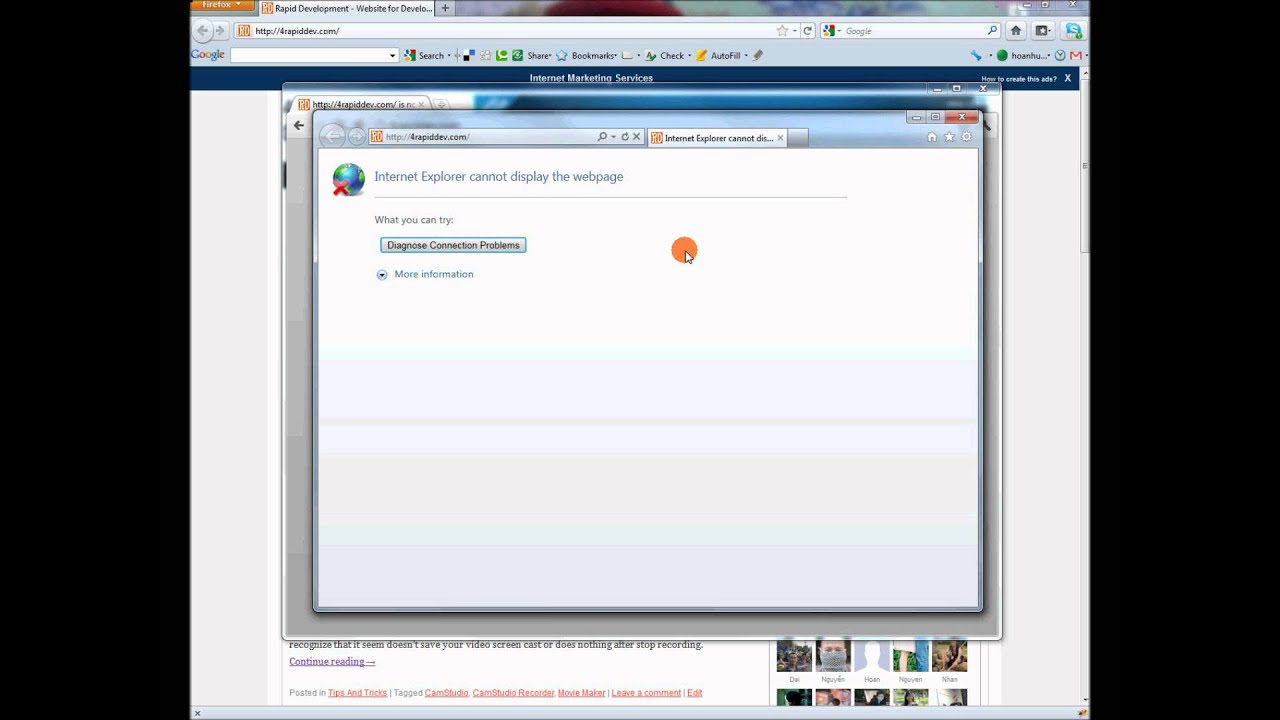Click Internet Explorer back button

point(334,136)
